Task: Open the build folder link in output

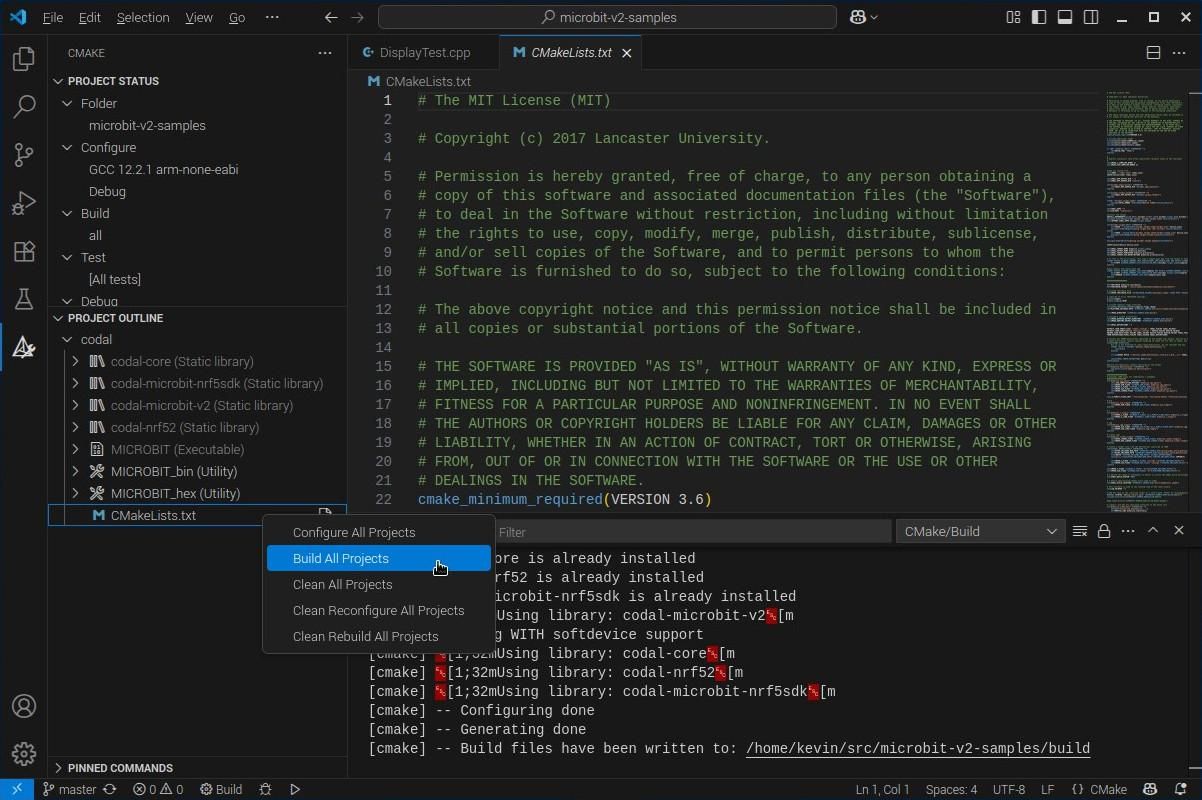Action: 916,748
